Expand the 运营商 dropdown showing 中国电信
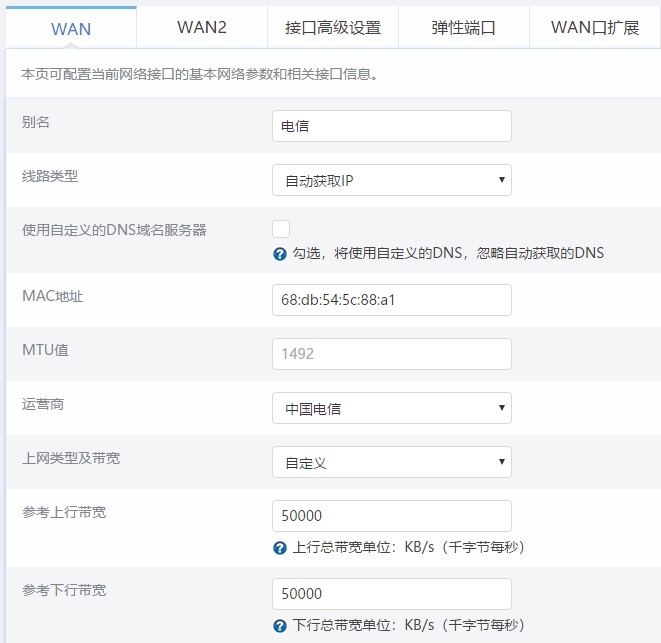 391,408
